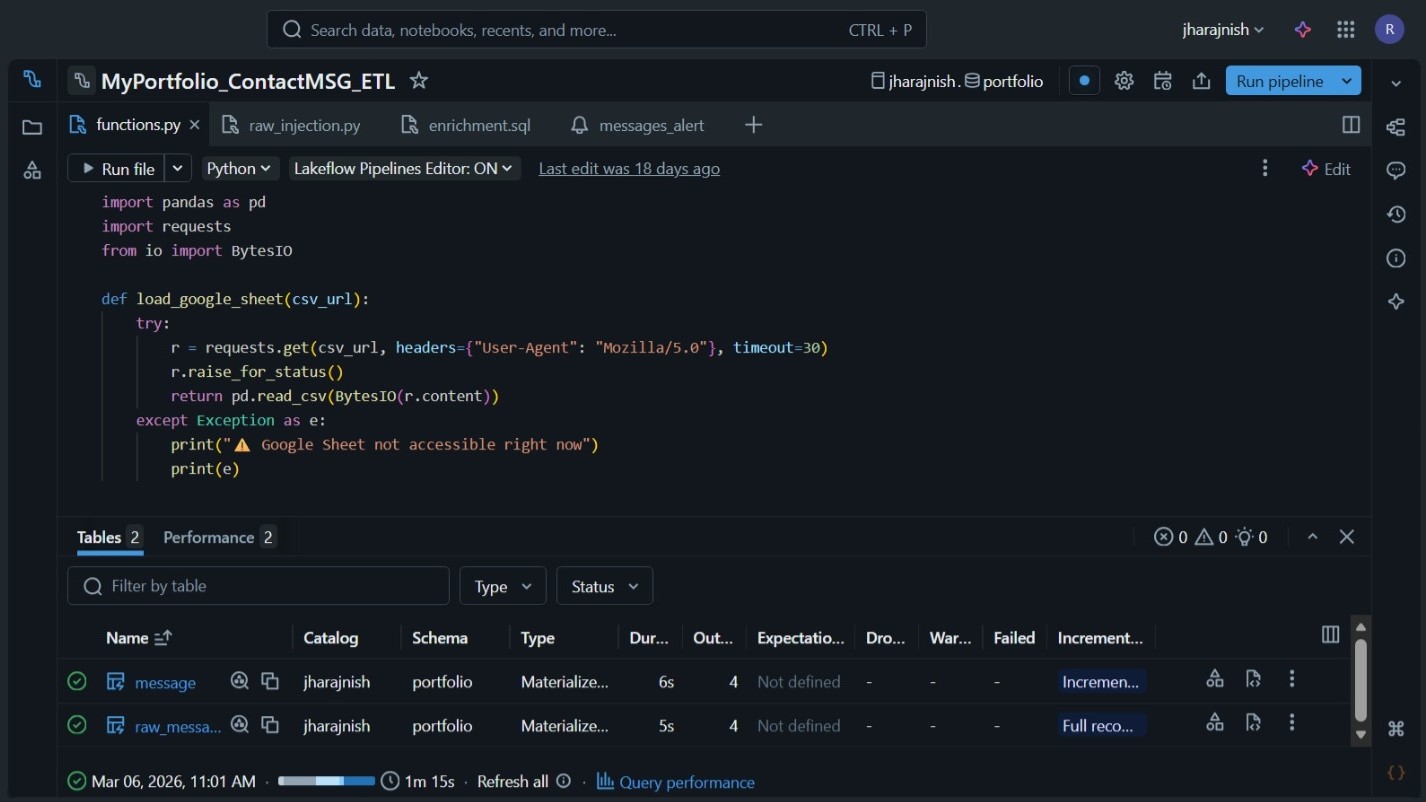Viewport: 1426px width, 802px height.
Task: Click the split editor layout icon
Action: tap(1350, 125)
